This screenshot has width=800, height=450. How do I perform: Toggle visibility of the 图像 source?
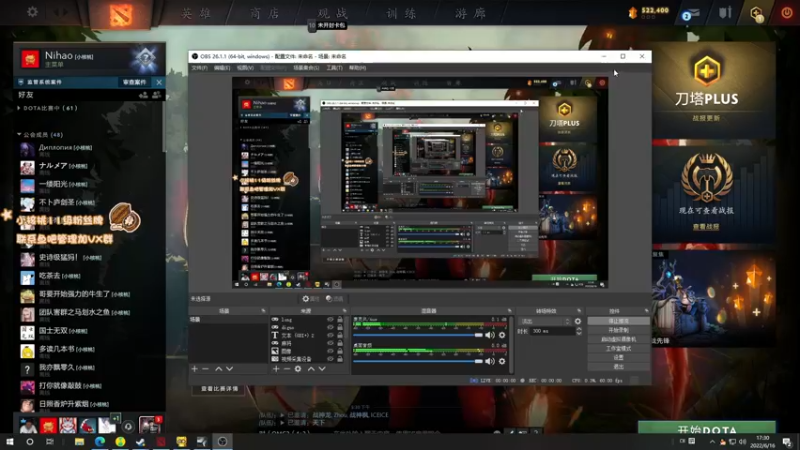click(x=330, y=351)
